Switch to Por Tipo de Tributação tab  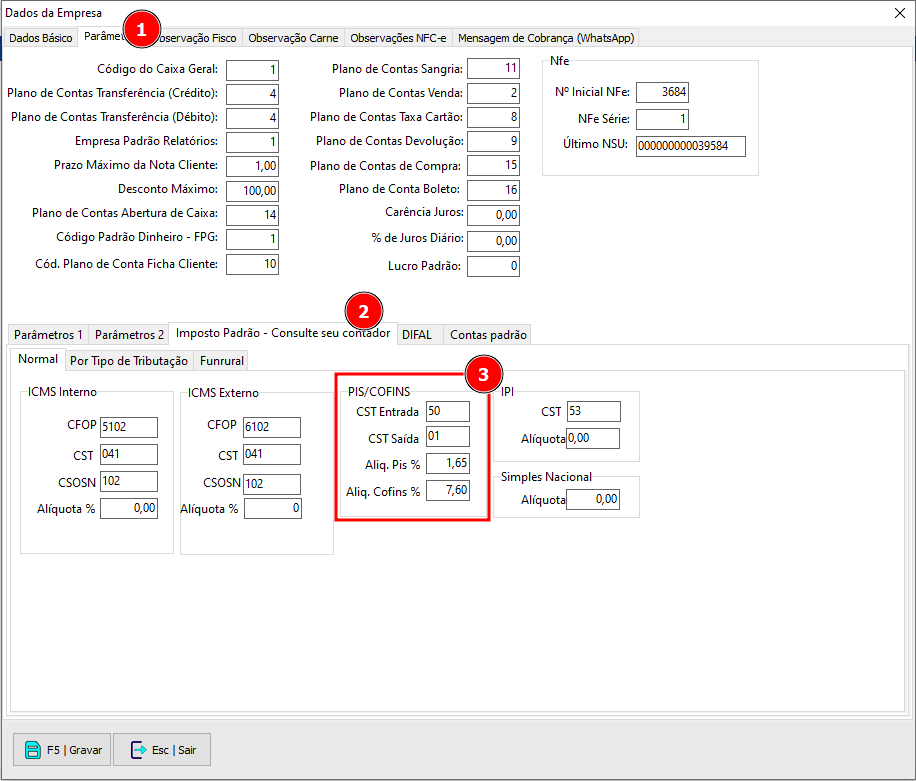click(129, 361)
